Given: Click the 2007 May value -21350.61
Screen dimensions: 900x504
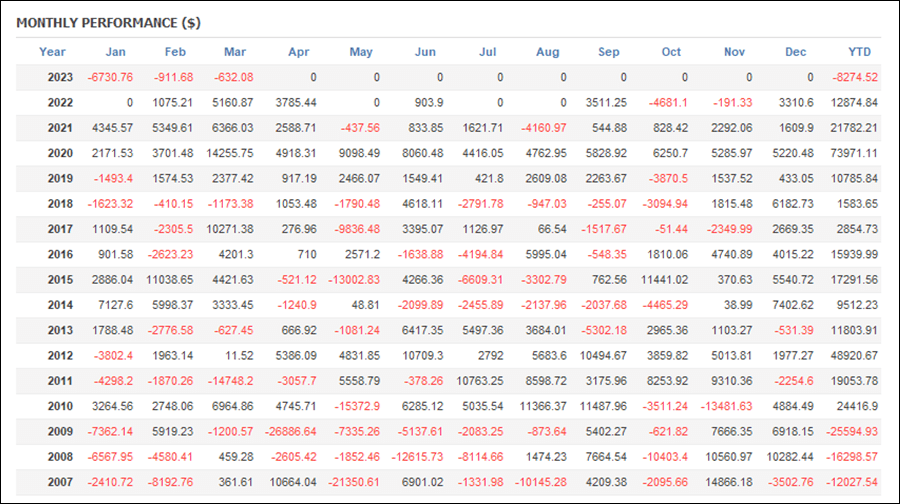Looking at the screenshot, I should (354, 482).
